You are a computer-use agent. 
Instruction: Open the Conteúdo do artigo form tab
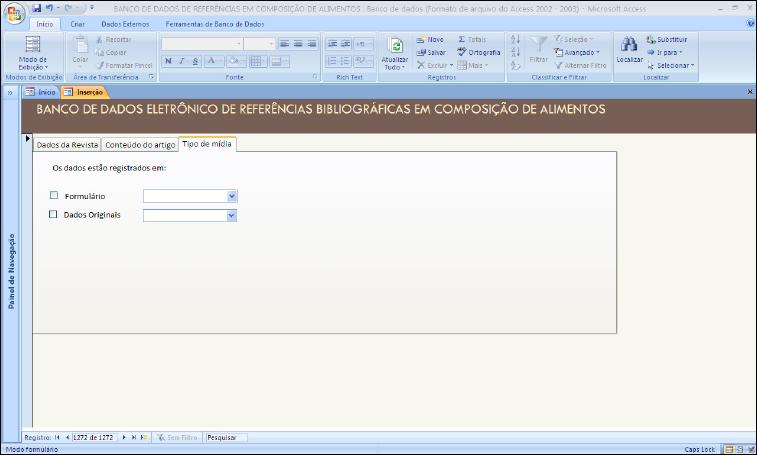(x=140, y=145)
